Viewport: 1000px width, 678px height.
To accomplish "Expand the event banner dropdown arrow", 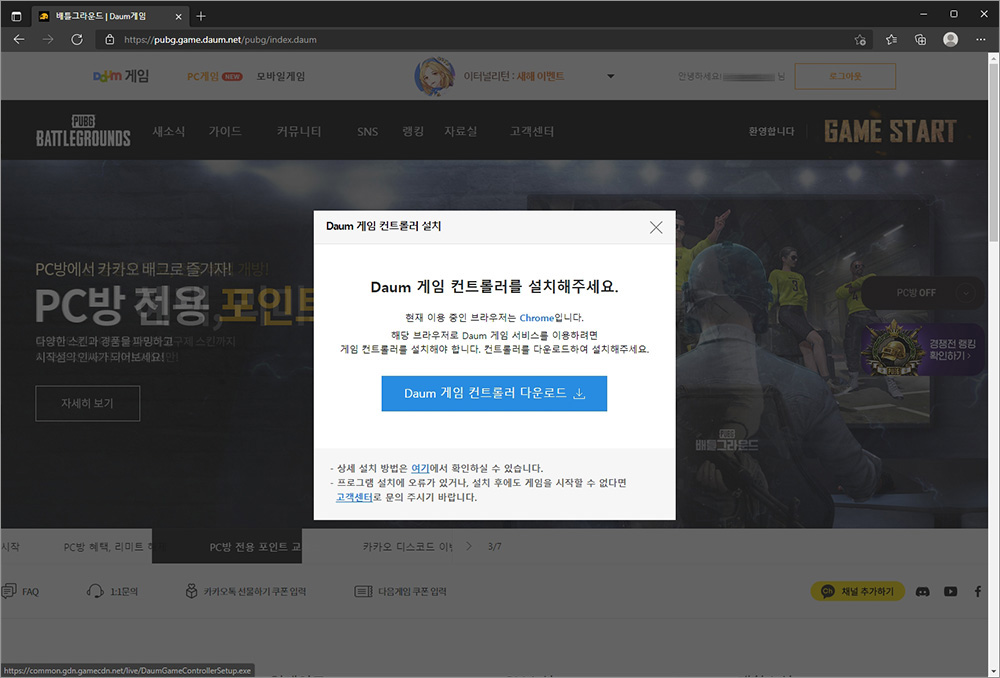I will (610, 76).
